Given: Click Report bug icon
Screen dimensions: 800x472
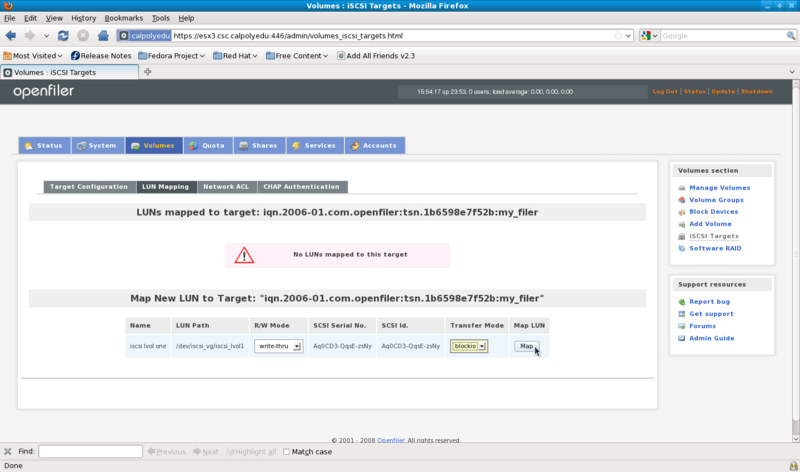Looking at the screenshot, I should 682,302.
